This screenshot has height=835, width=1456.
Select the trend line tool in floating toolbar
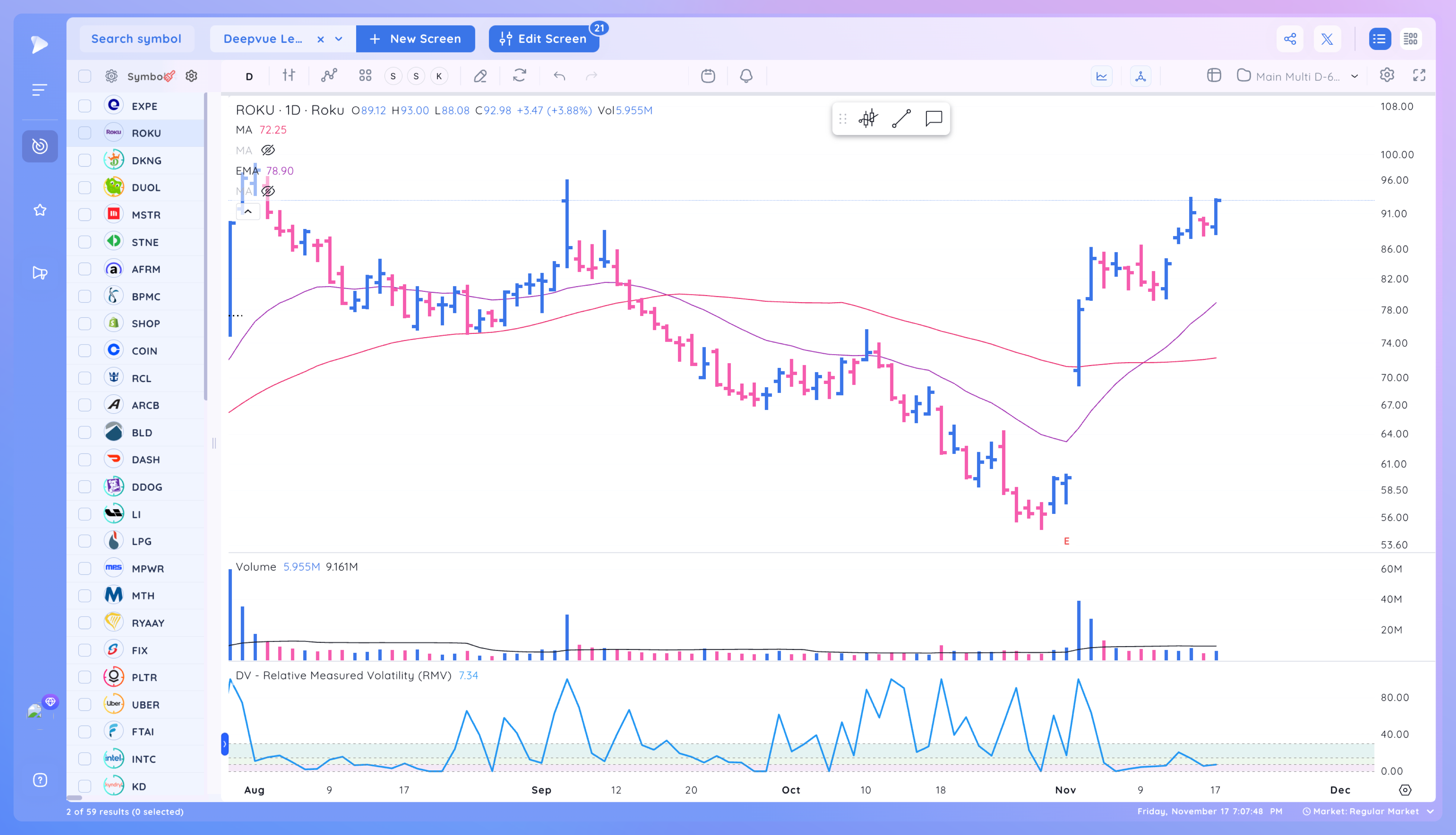(x=901, y=119)
